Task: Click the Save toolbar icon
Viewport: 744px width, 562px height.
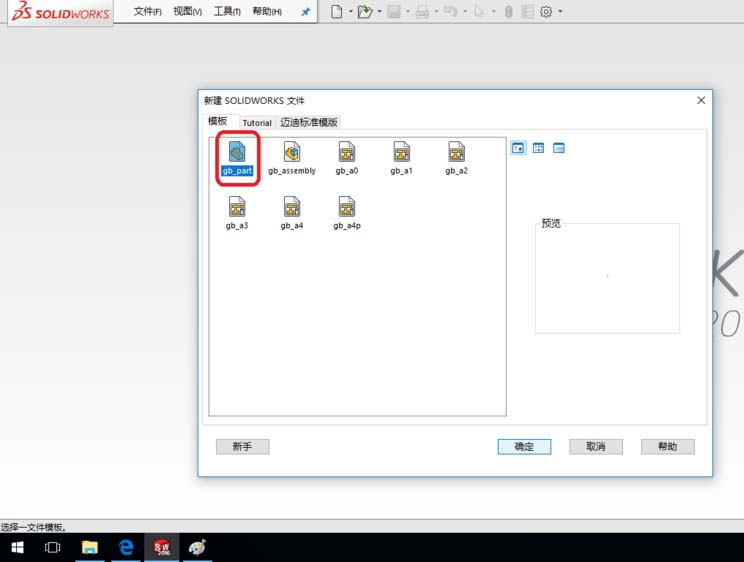Action: pyautogui.click(x=393, y=11)
